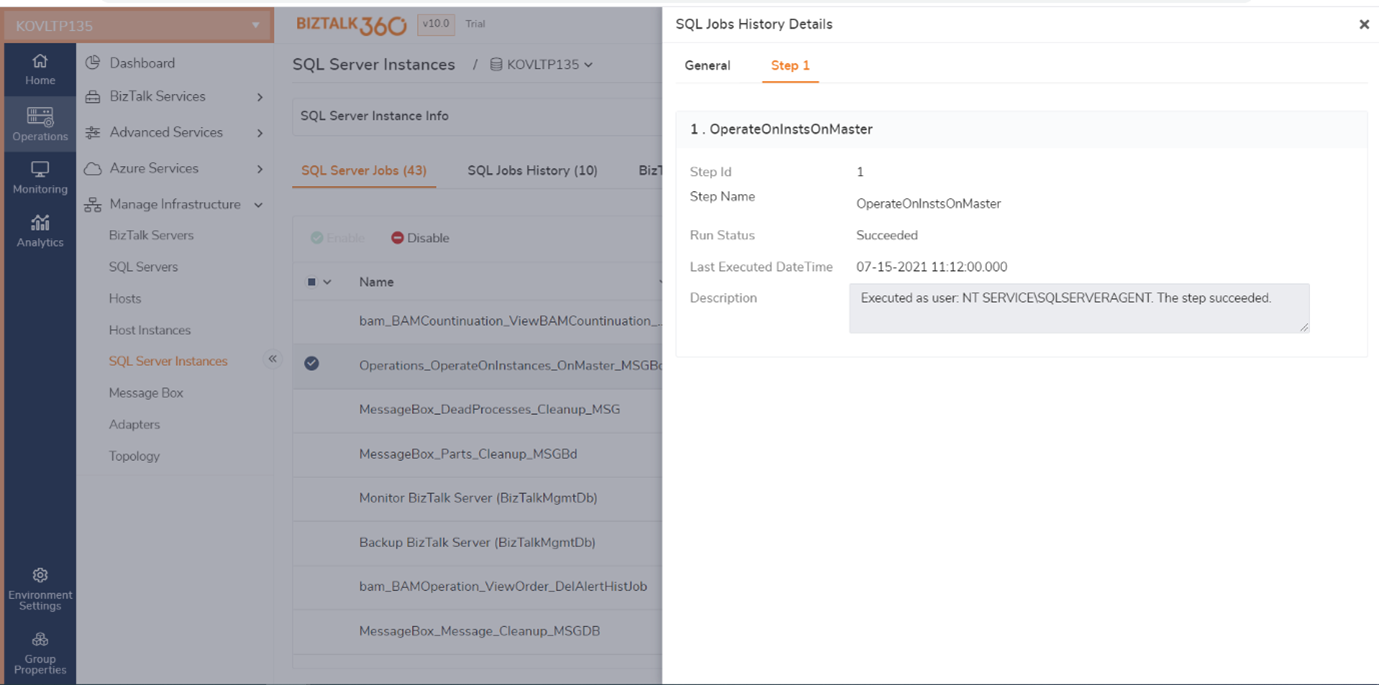Uncheck the Operations_OperateOnInstances_OnMaster job row

click(312, 364)
